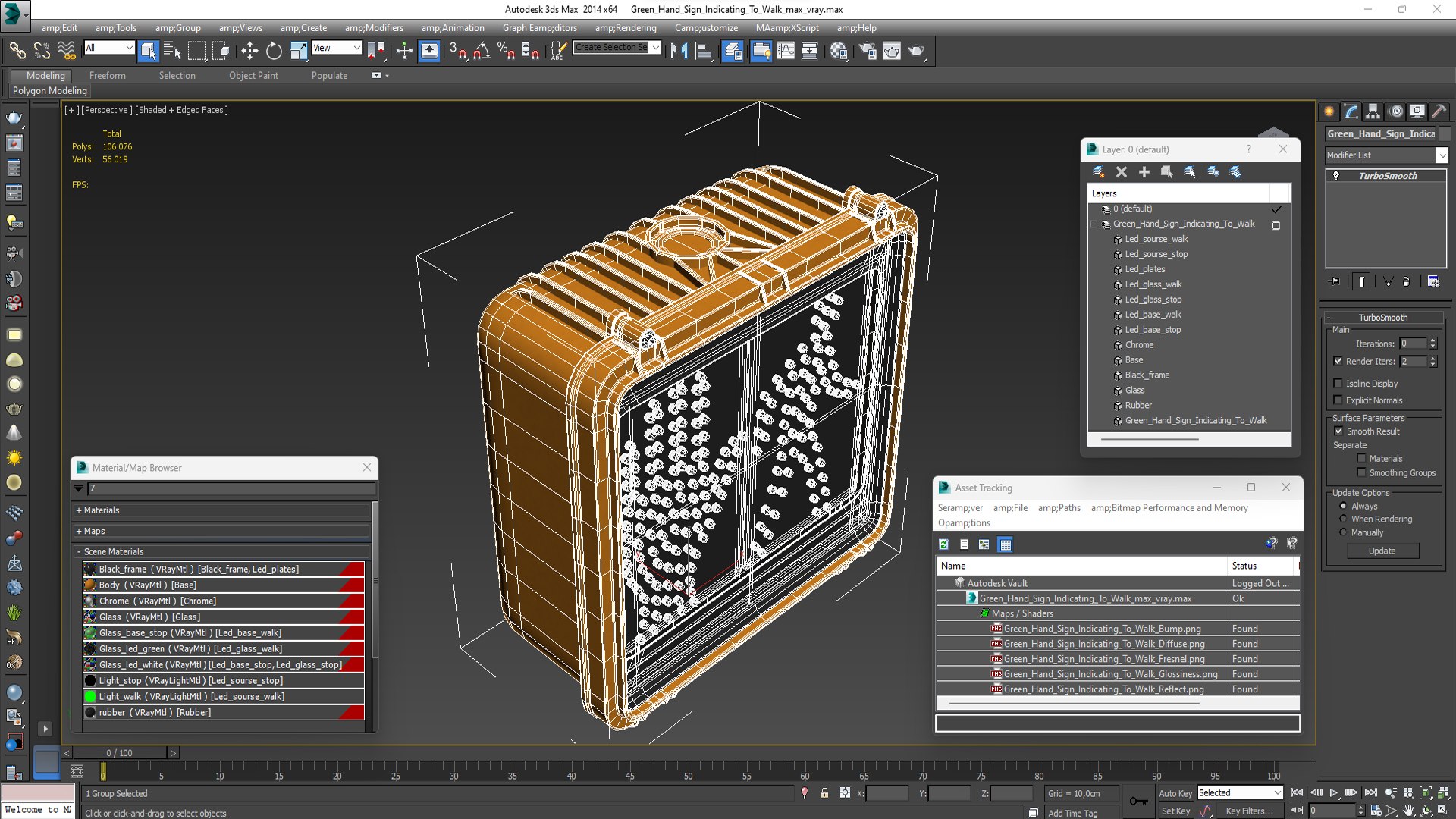The image size is (1456, 819).
Task: Enable Isoline Display checkbox
Action: point(1338,384)
